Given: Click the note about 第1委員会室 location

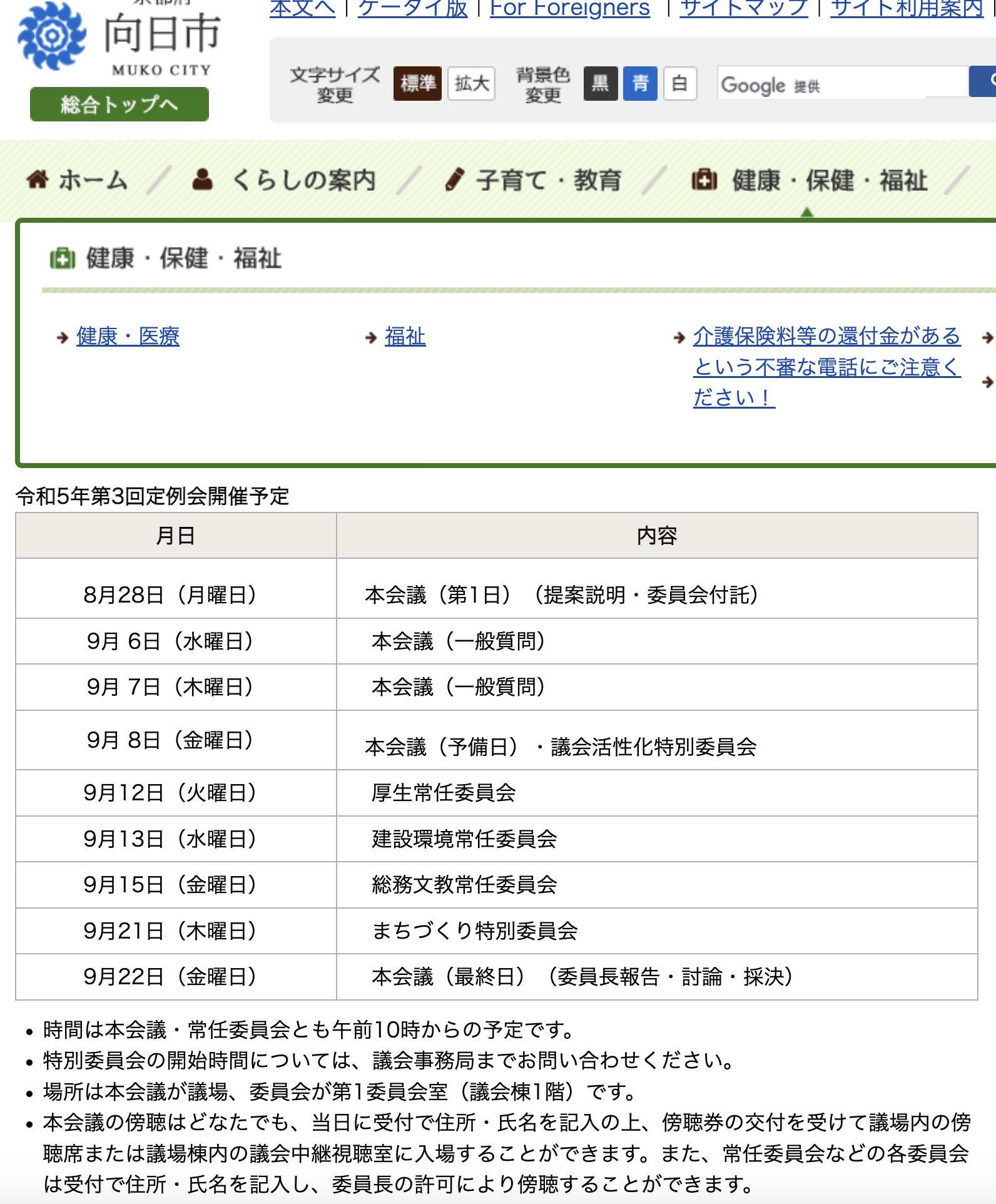Looking at the screenshot, I should point(340,1092).
